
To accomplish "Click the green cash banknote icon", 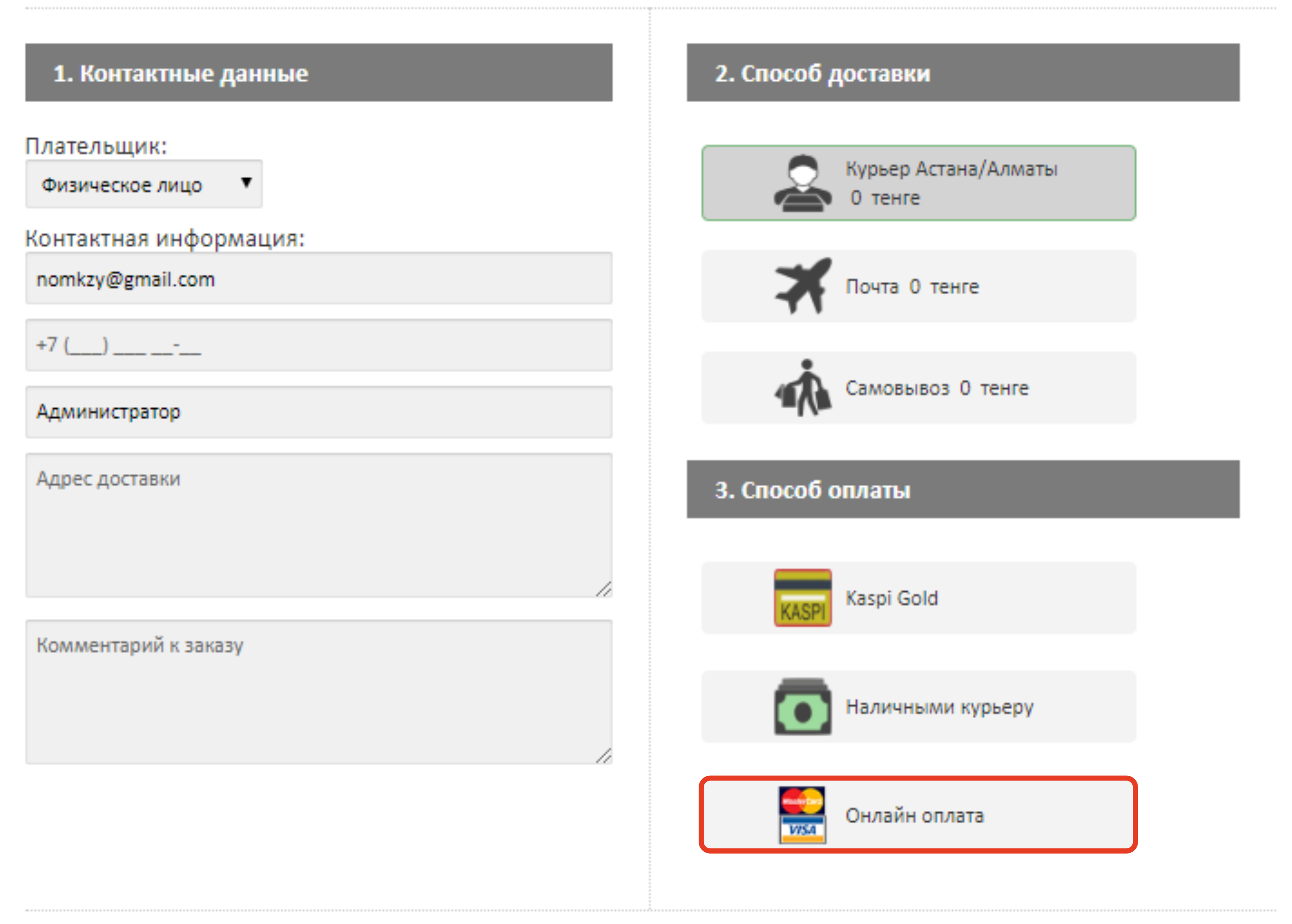I will [803, 706].
